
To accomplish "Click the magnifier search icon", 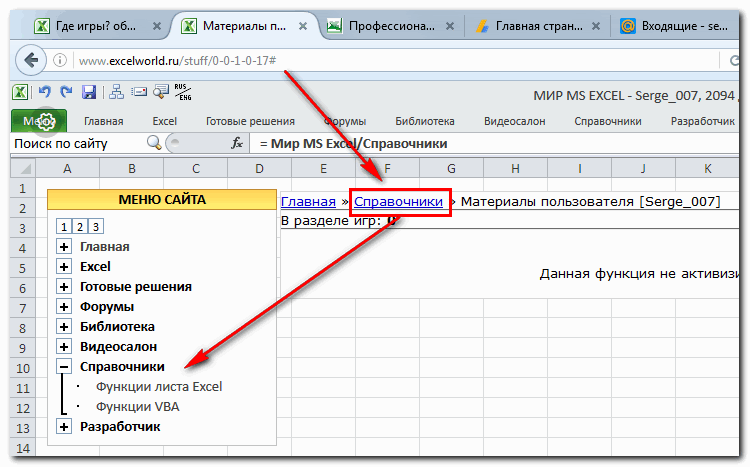I will pos(154,143).
